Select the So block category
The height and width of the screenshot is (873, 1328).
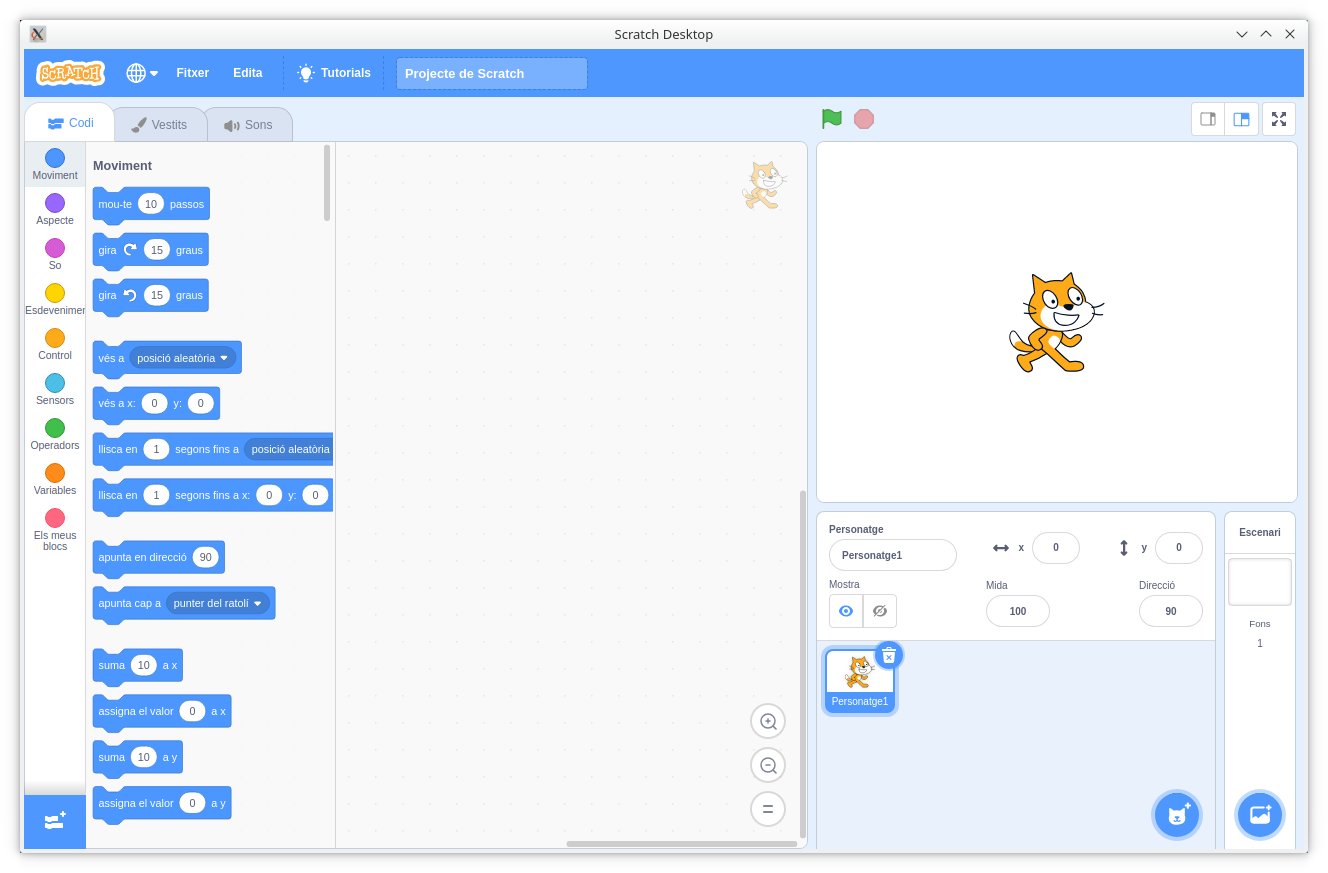tap(55, 255)
